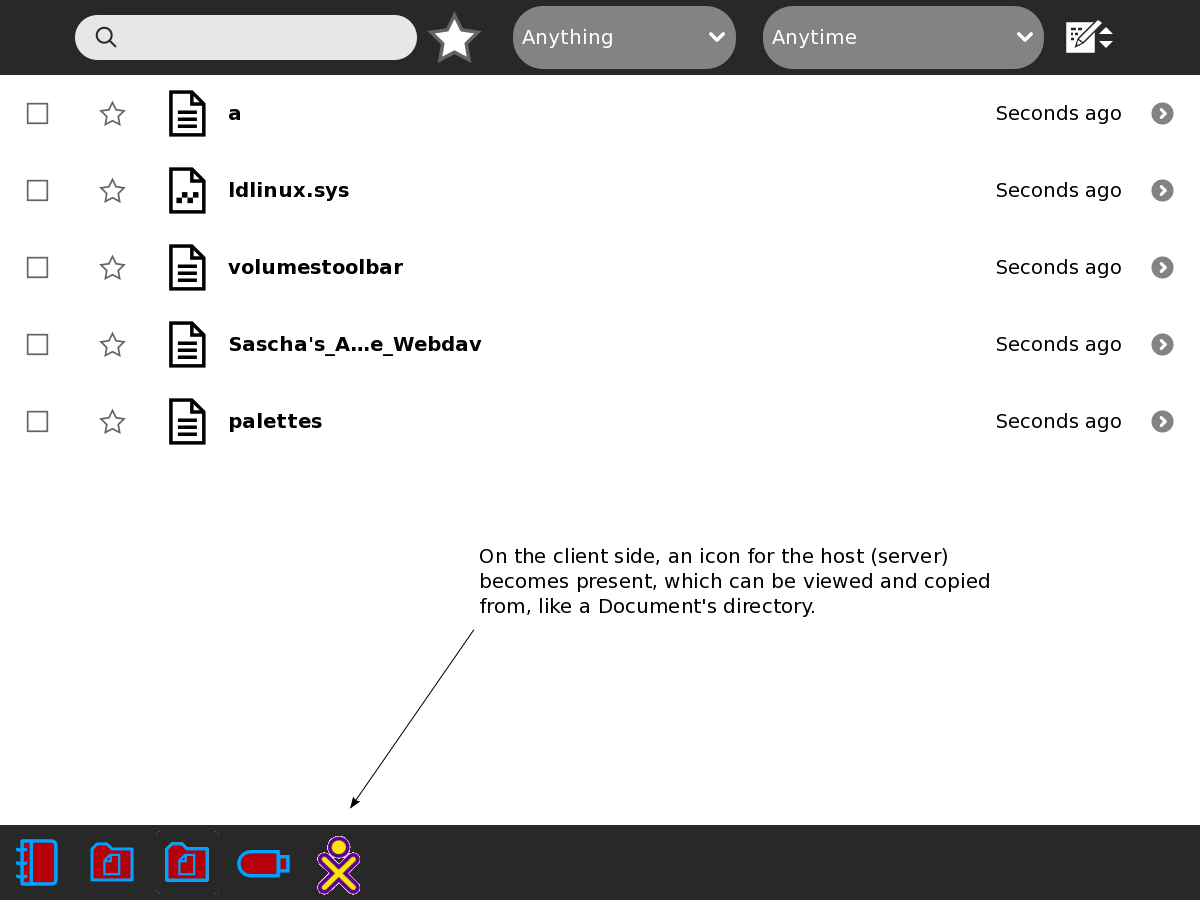Click the Sascha's_A…e_Webdav entry name
The height and width of the screenshot is (900, 1200).
(354, 344)
